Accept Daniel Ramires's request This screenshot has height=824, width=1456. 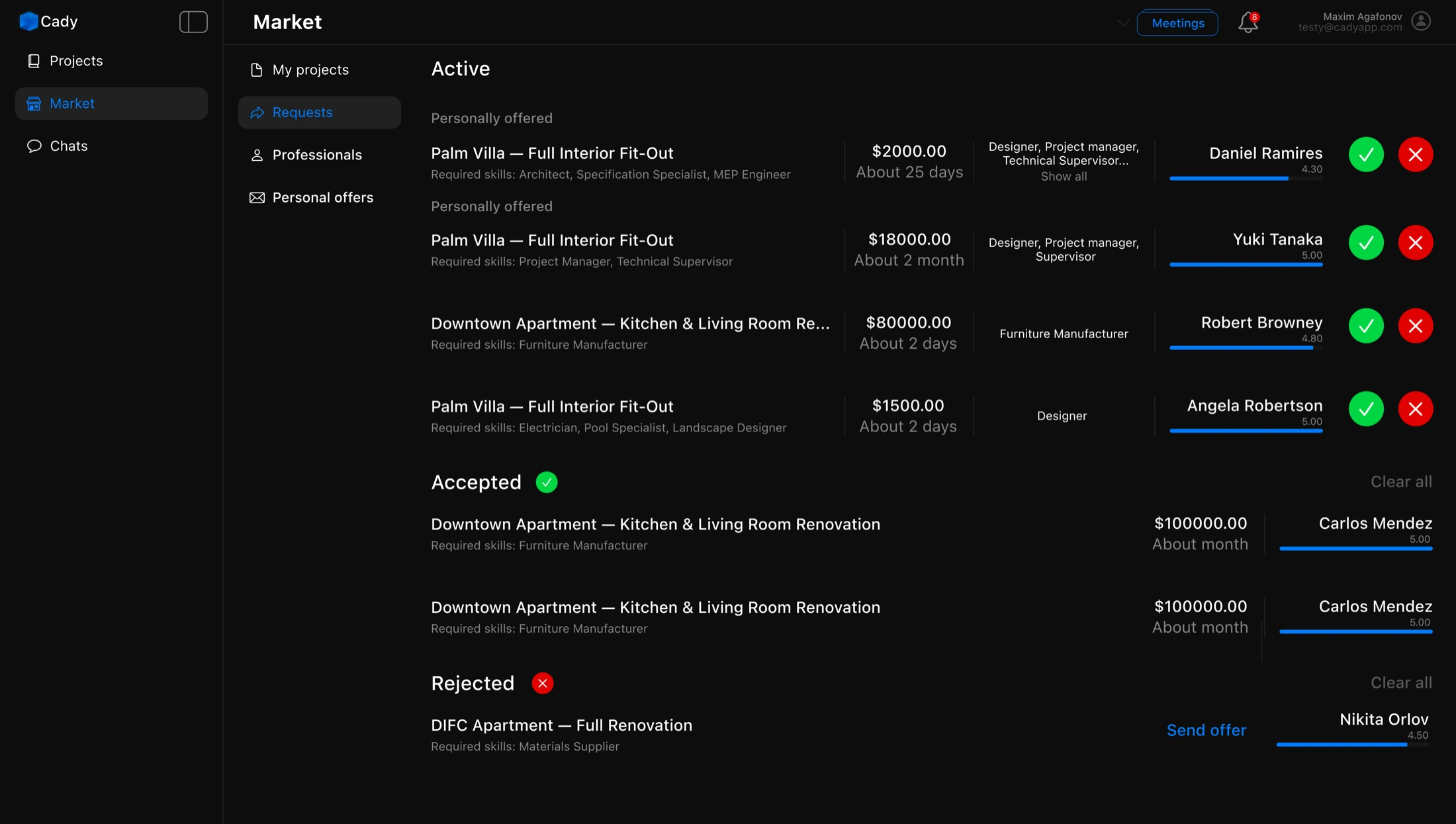pos(1366,154)
